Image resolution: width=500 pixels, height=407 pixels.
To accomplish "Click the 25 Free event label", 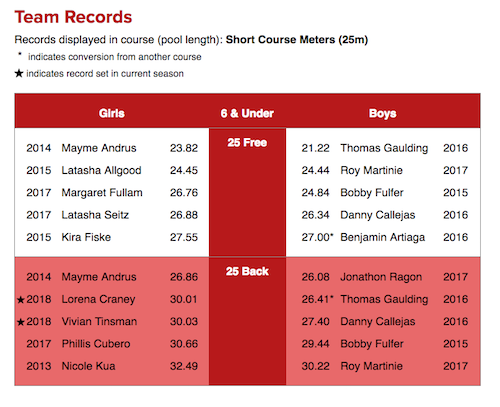I will coord(247,142).
